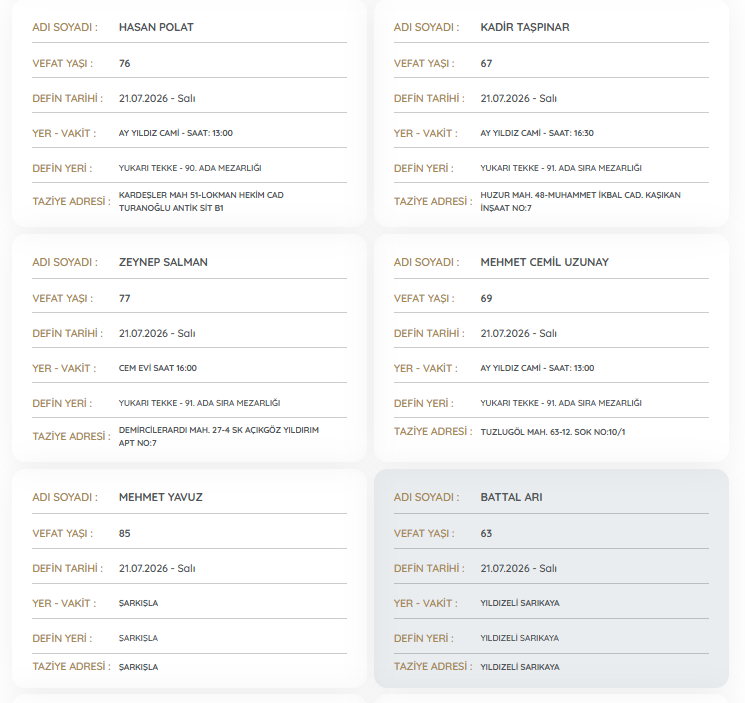This screenshot has width=745, height=703.
Task: Select Hasan Polat's condolence address text
Action: (x=201, y=201)
